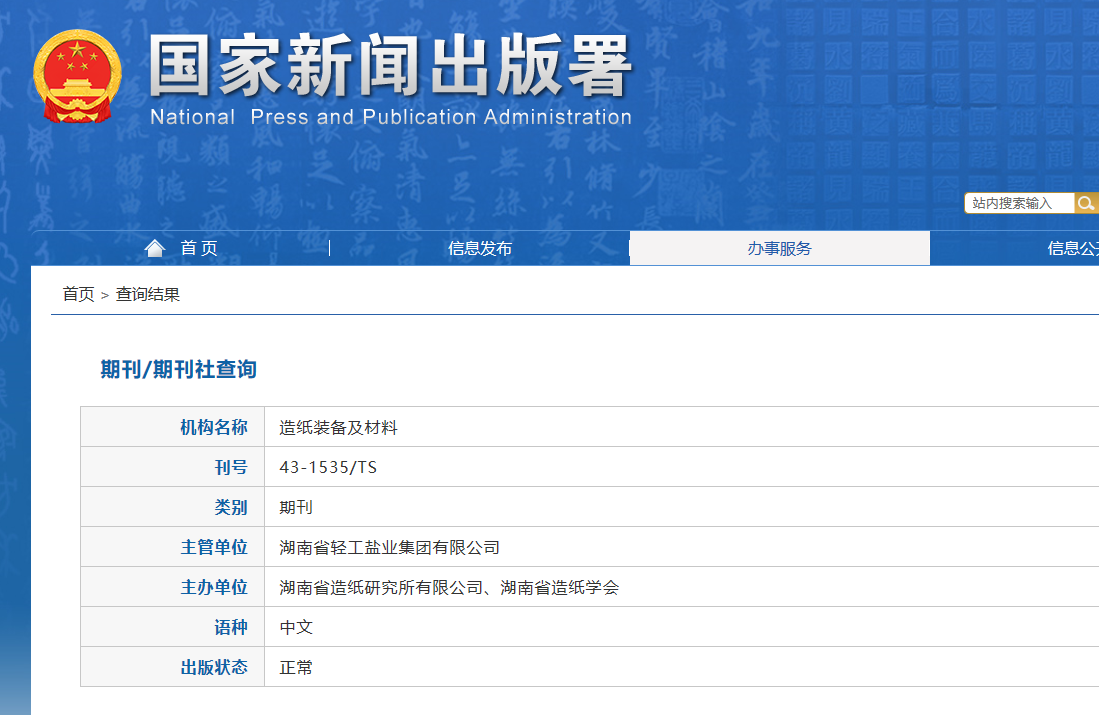This screenshot has width=1099, height=715.
Task: Click the 类别 label cell
Action: click(172, 507)
